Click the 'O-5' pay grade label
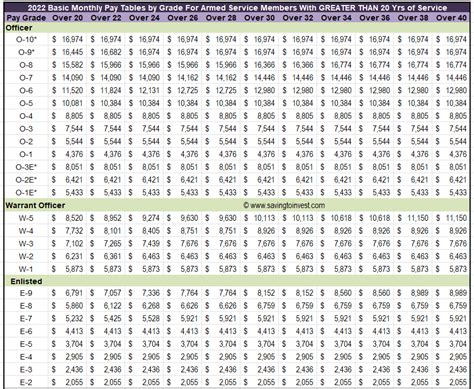The image size is (474, 389). tap(26, 103)
